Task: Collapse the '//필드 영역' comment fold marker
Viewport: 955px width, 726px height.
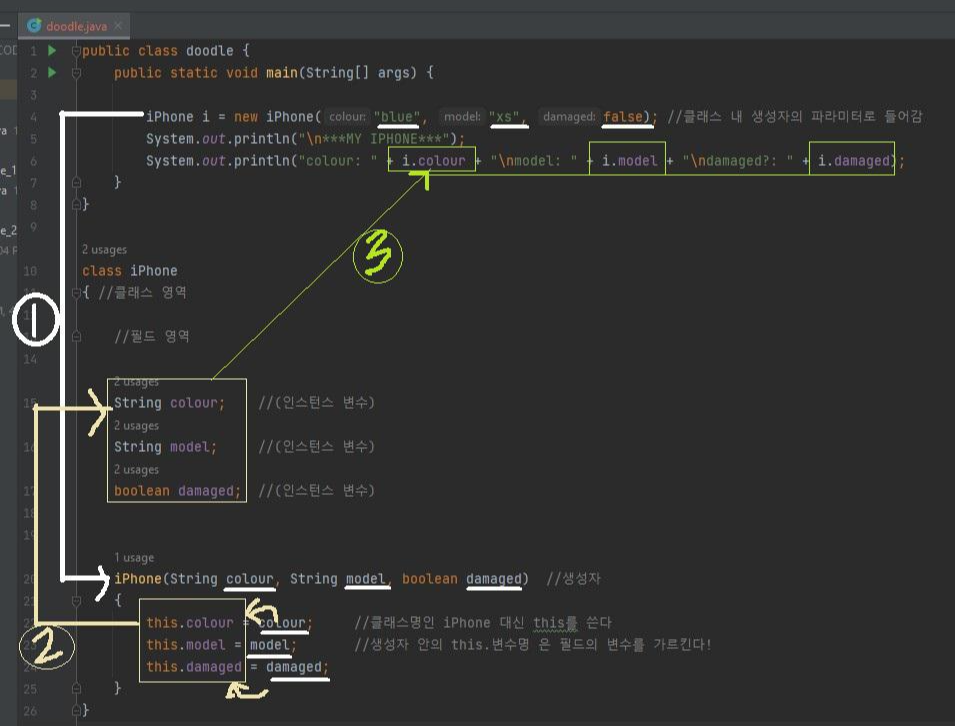Action: coord(76,336)
